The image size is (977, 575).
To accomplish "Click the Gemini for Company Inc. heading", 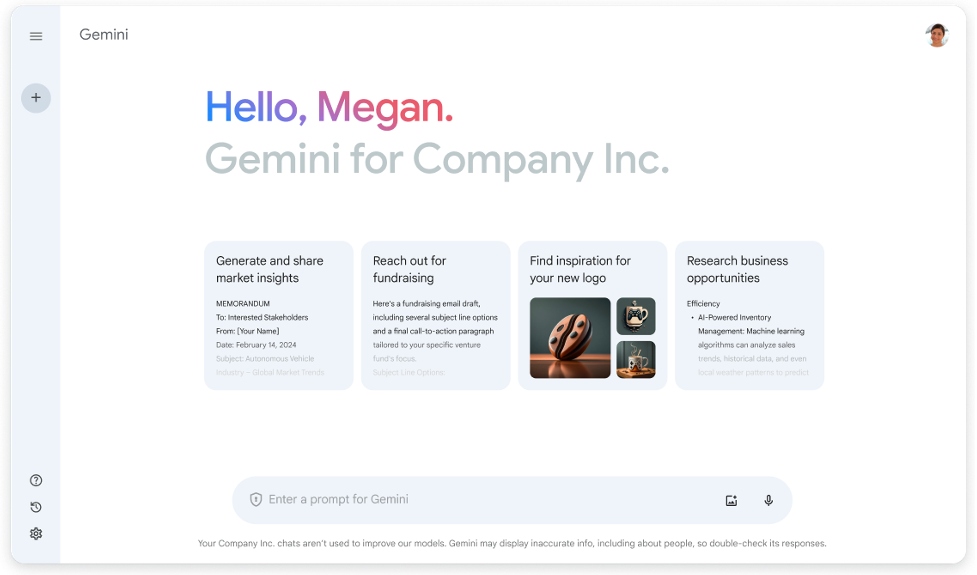I will click(x=437, y=159).
